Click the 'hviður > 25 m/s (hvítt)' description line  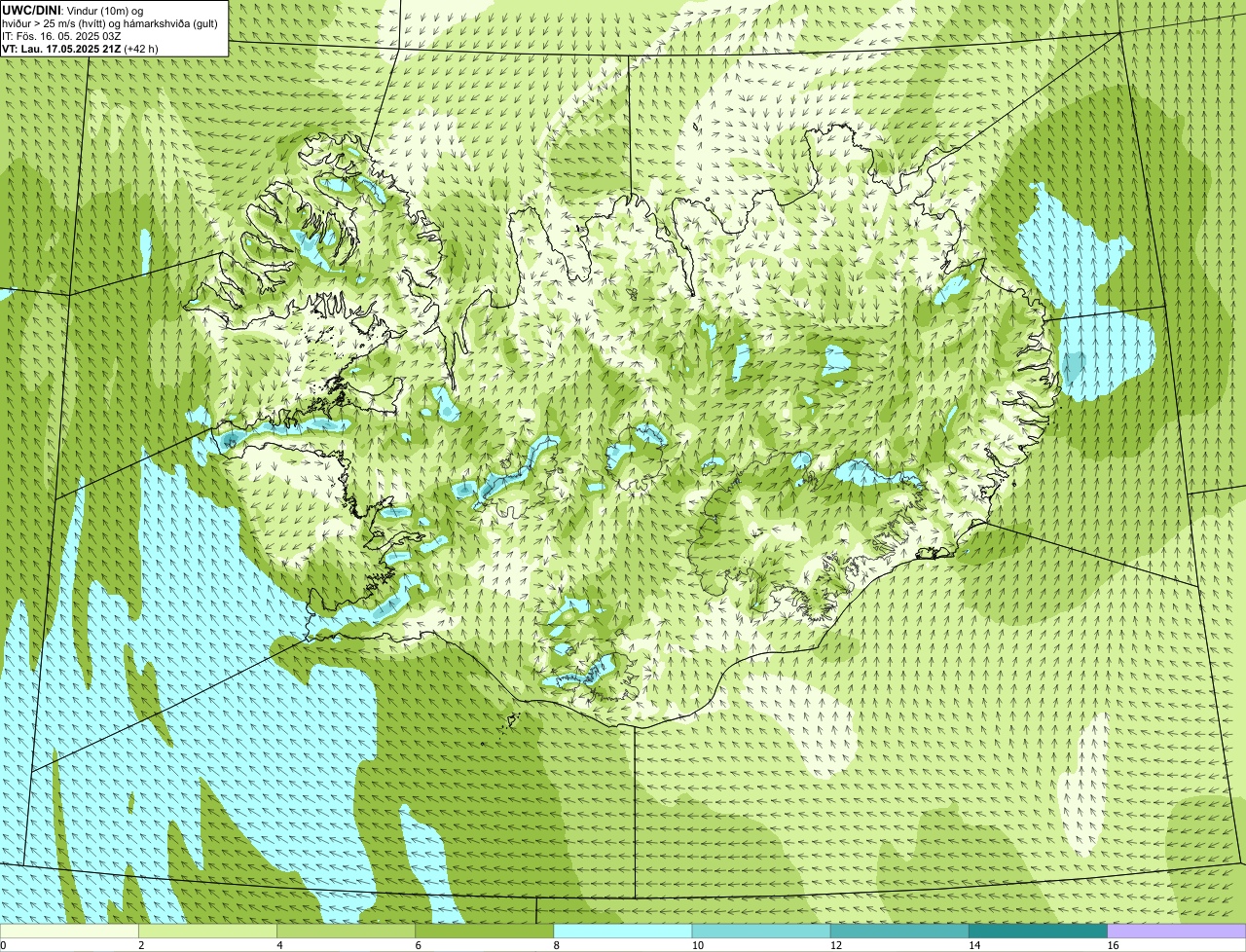click(x=110, y=22)
